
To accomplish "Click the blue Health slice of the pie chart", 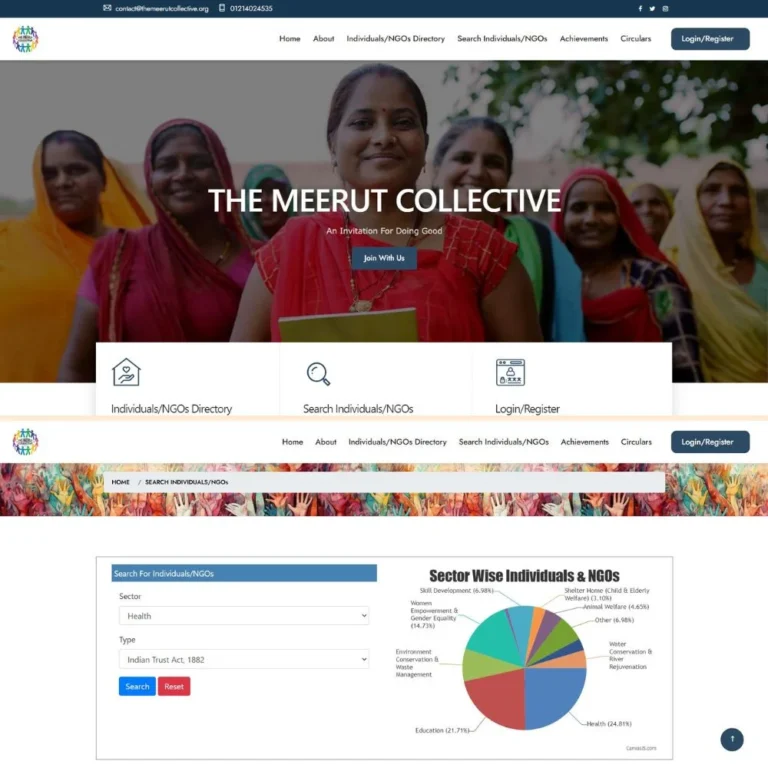I will pos(553,696).
